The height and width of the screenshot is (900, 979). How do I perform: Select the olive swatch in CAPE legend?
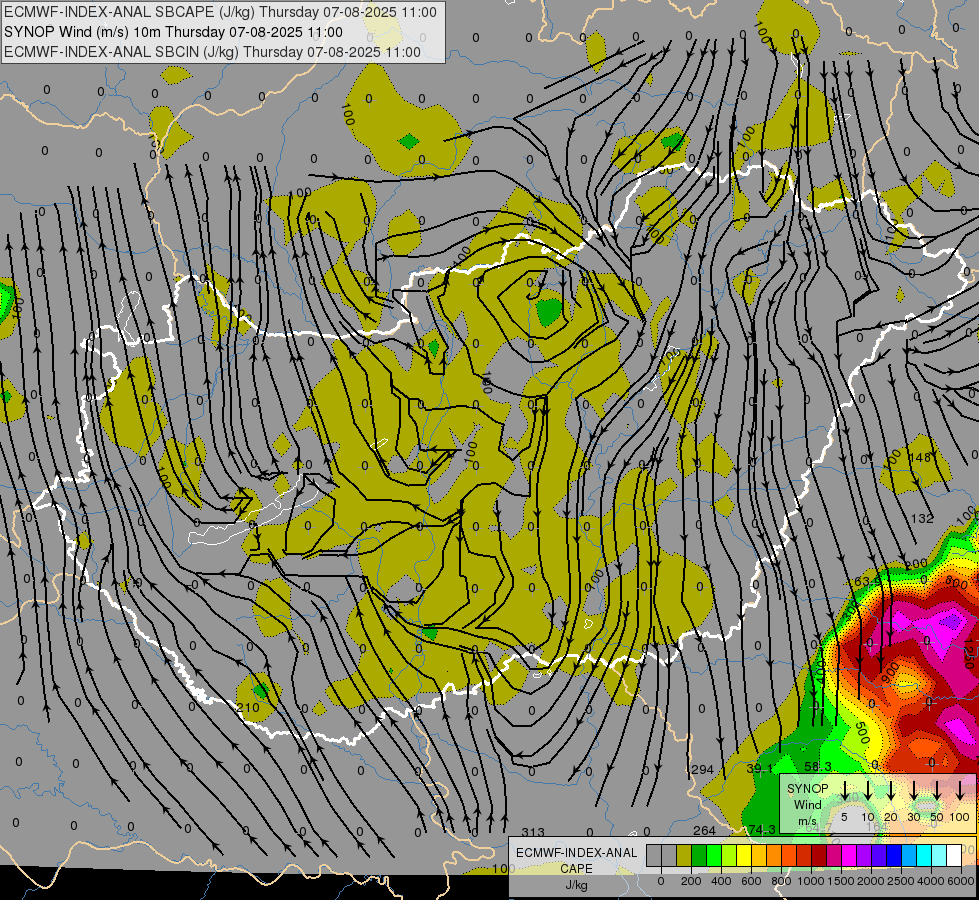(x=684, y=855)
